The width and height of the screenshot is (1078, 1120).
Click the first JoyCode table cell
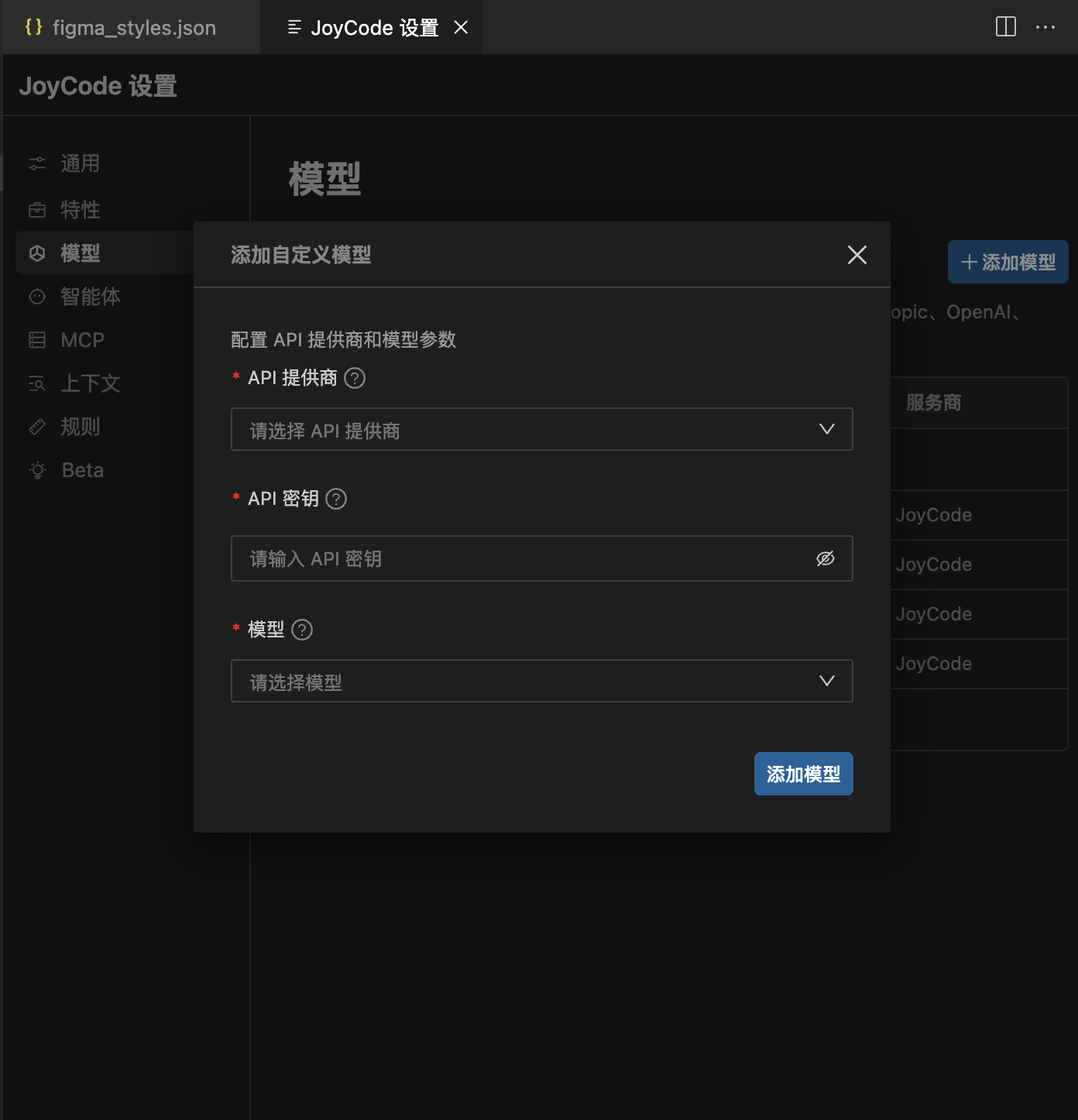934,515
